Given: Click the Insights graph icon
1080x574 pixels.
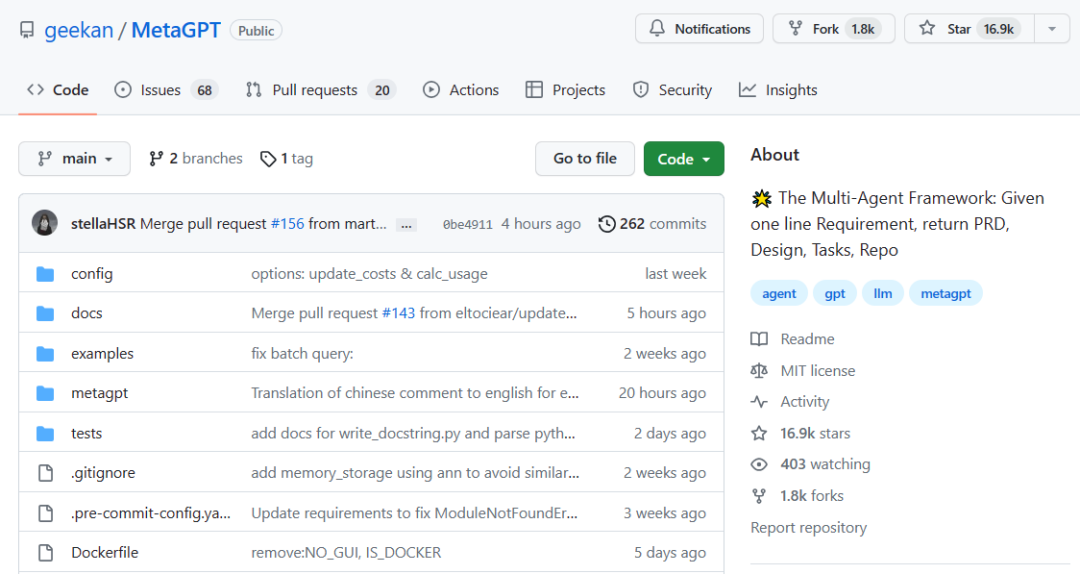Looking at the screenshot, I should [747, 90].
